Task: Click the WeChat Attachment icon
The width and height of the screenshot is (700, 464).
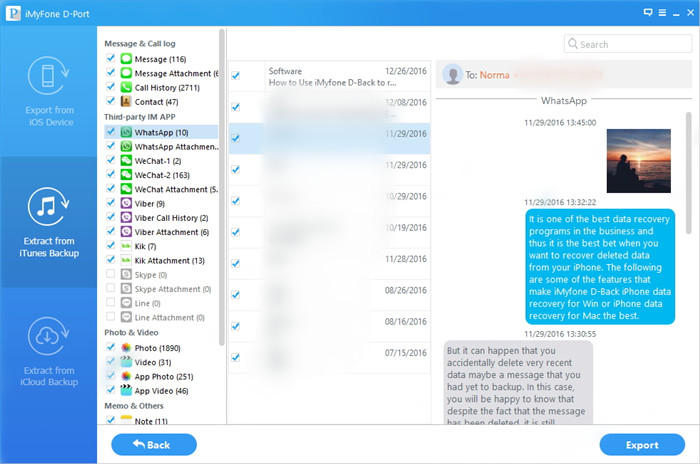Action: (x=126, y=189)
